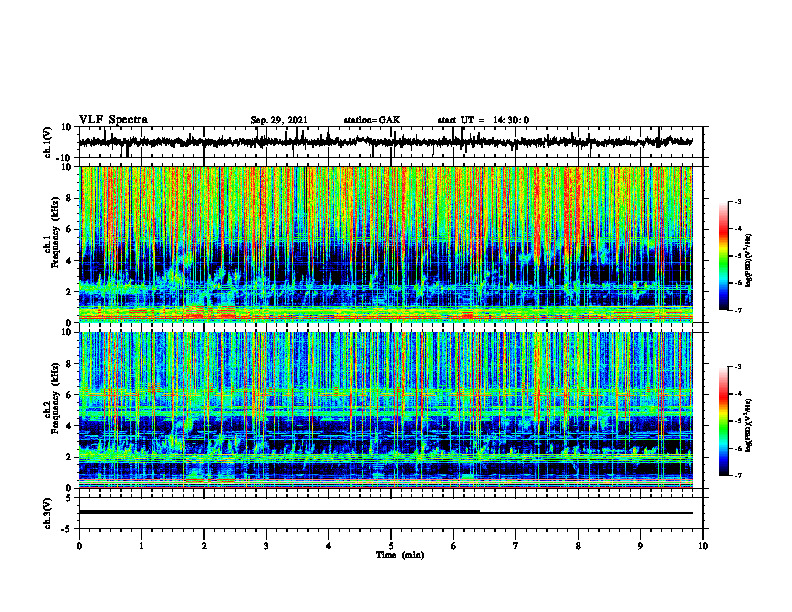
Task: Click the '4' kHz tick on ch.2 frequency axis
Action: coord(69,426)
